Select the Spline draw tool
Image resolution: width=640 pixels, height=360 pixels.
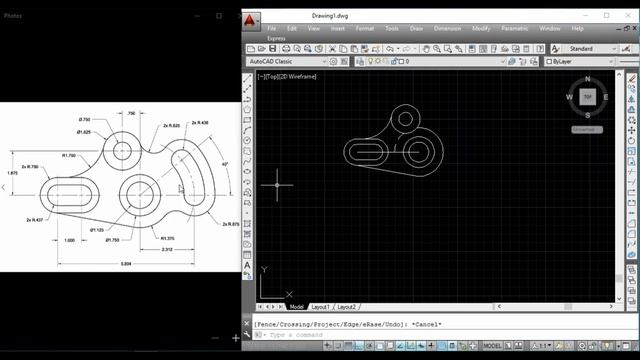[x=247, y=161]
